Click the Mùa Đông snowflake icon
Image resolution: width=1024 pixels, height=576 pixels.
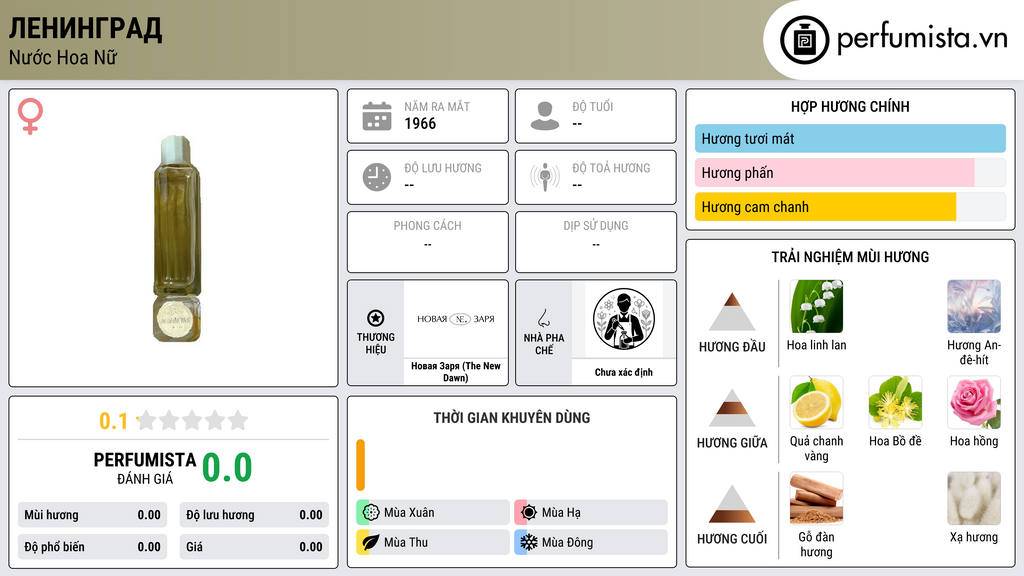(529, 542)
